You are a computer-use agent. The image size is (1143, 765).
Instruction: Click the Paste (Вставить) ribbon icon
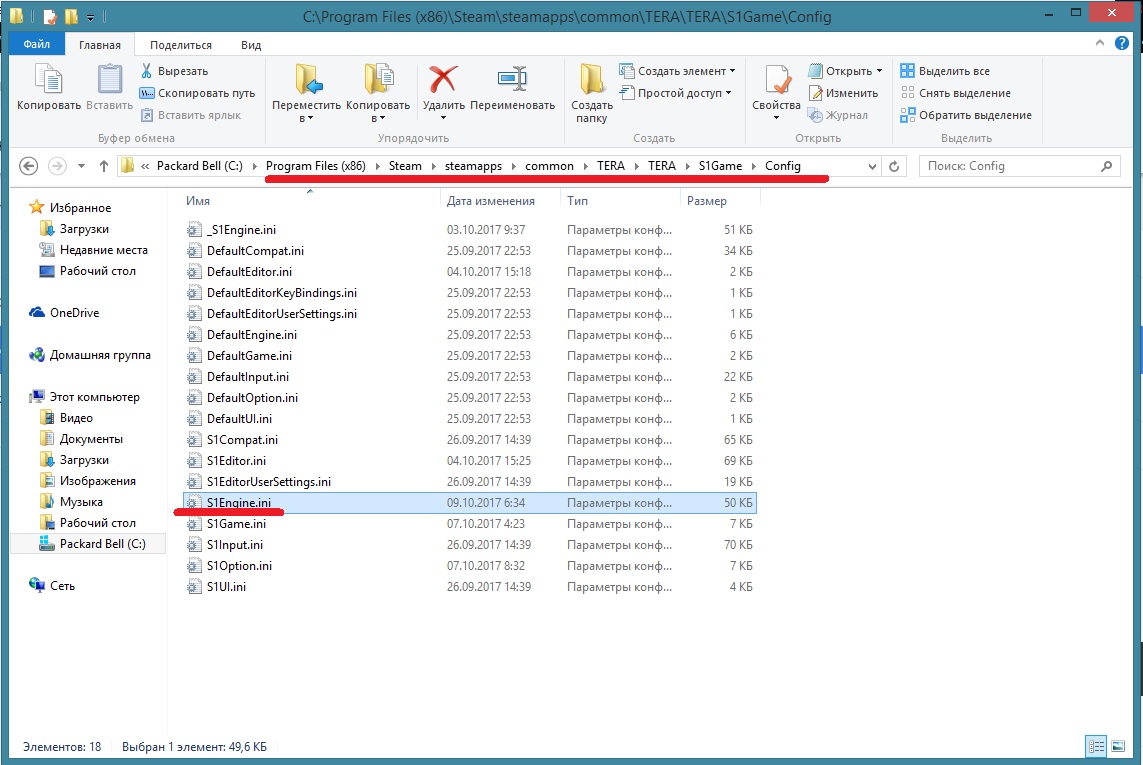tap(109, 79)
